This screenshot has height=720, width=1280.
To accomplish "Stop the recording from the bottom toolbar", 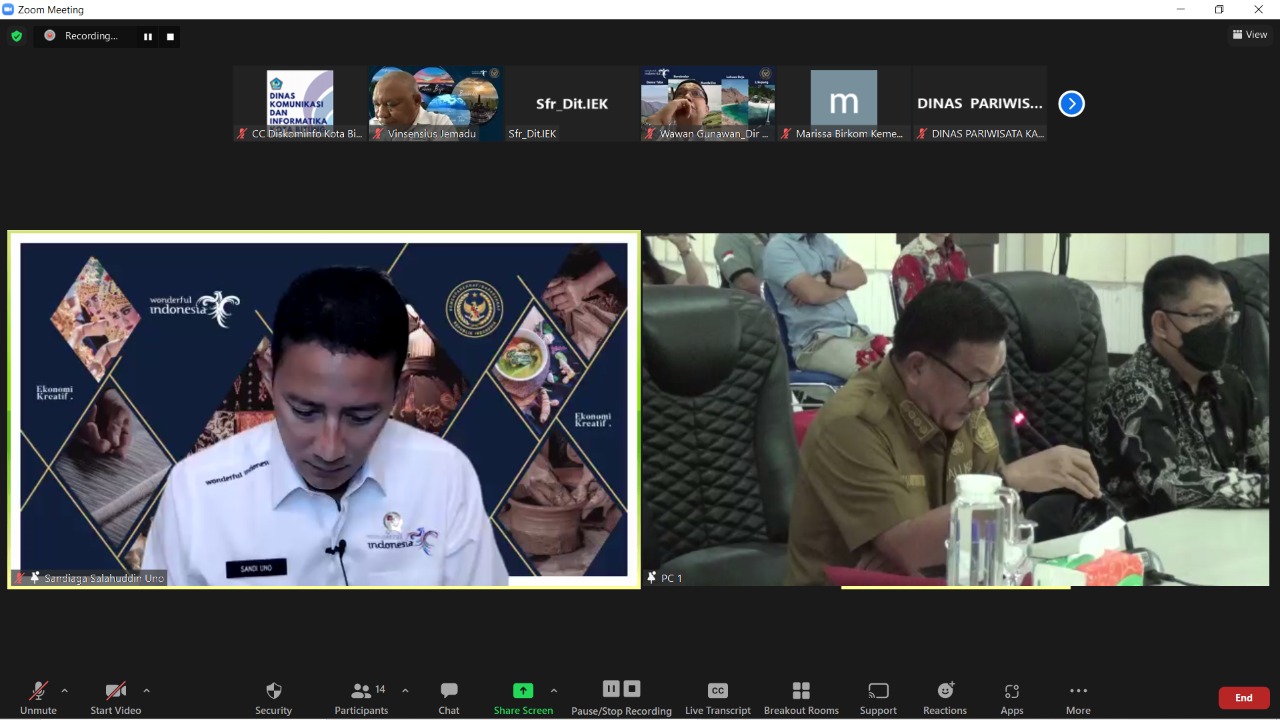I will pos(632,689).
